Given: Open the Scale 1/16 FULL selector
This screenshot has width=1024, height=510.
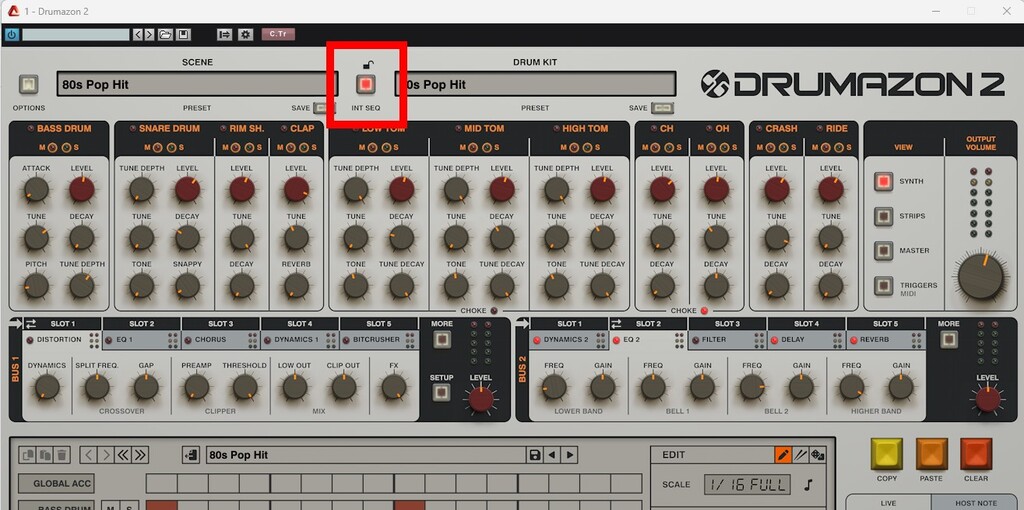Looking at the screenshot, I should tap(746, 485).
